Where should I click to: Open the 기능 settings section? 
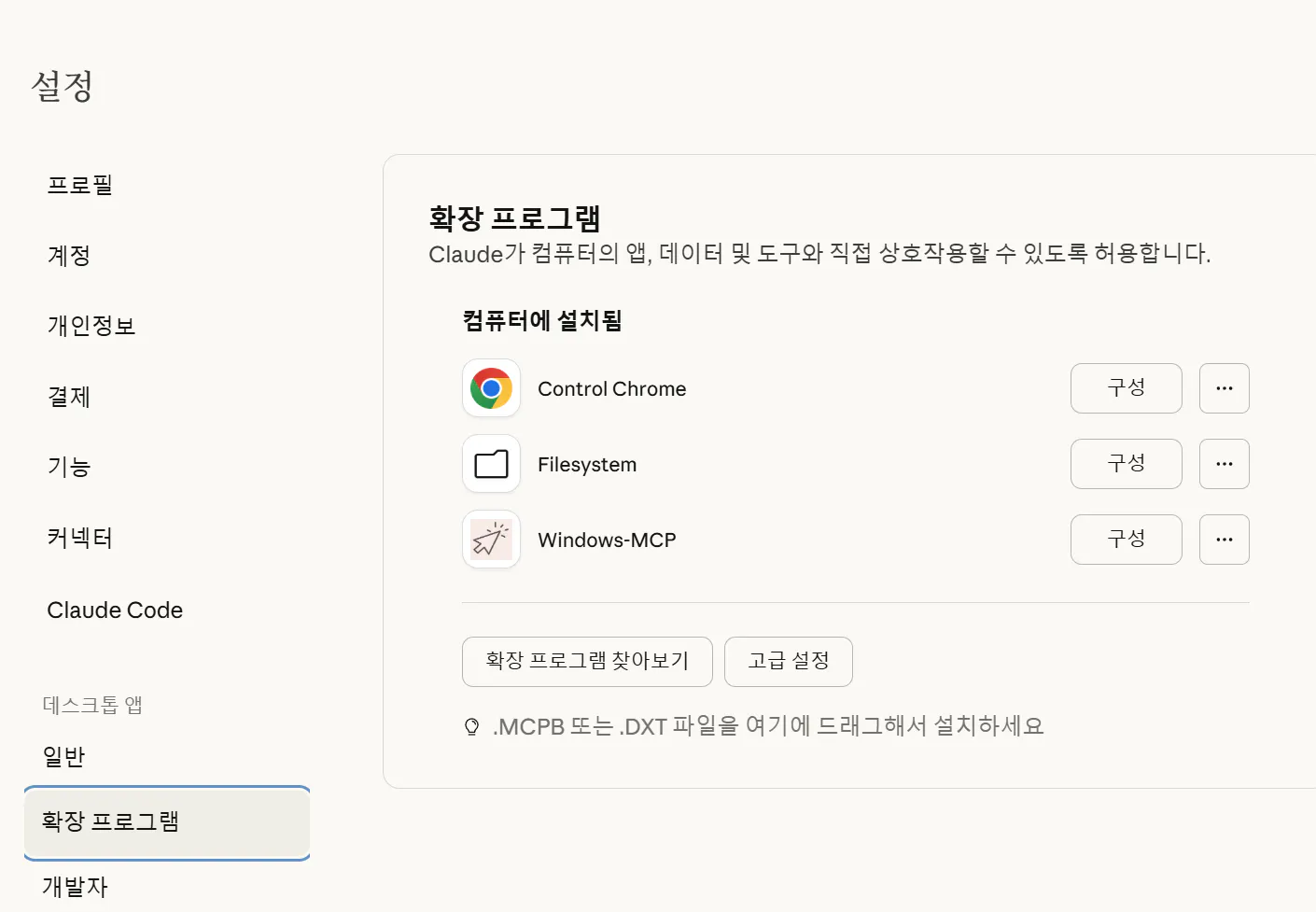tap(68, 468)
